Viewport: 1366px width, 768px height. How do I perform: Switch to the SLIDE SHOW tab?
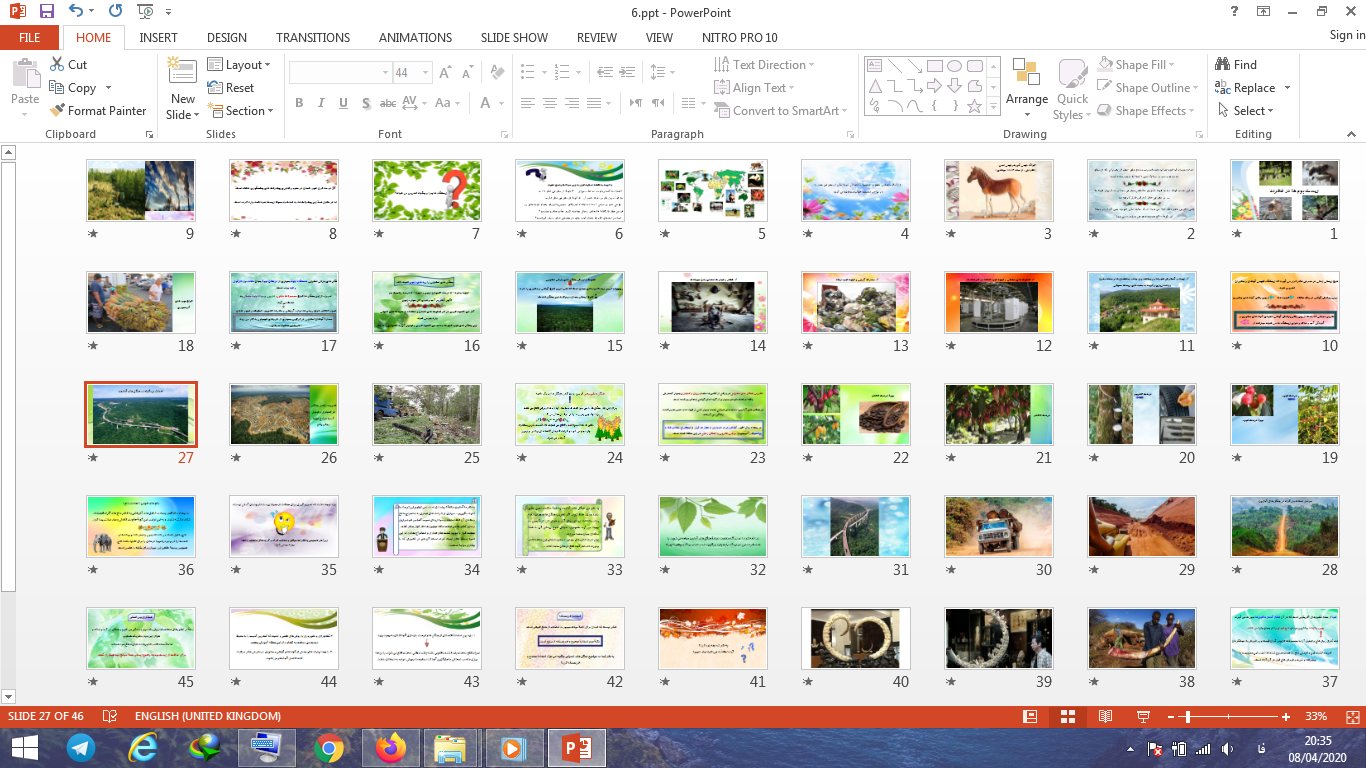(514, 38)
